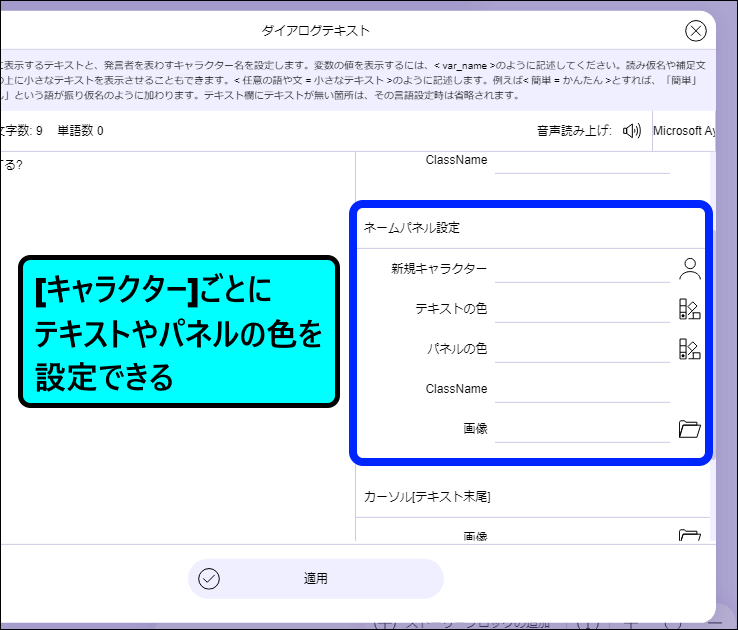
Task: Click the 新規キャラクター name input field
Action: click(x=582, y=269)
